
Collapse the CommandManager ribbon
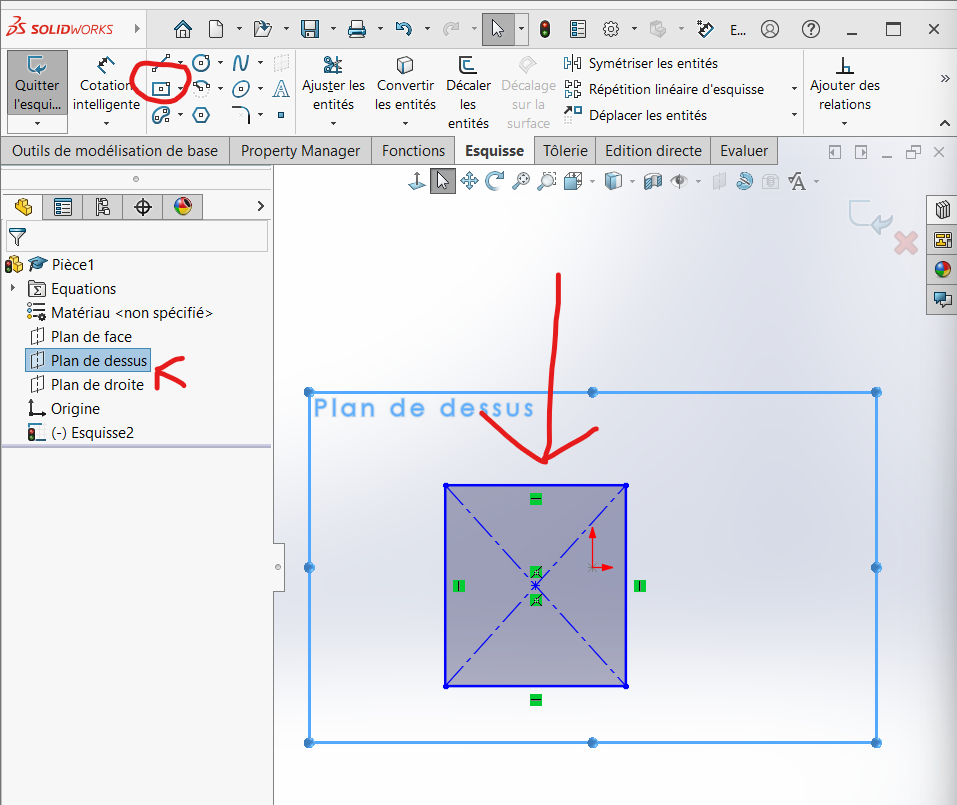coord(945,123)
